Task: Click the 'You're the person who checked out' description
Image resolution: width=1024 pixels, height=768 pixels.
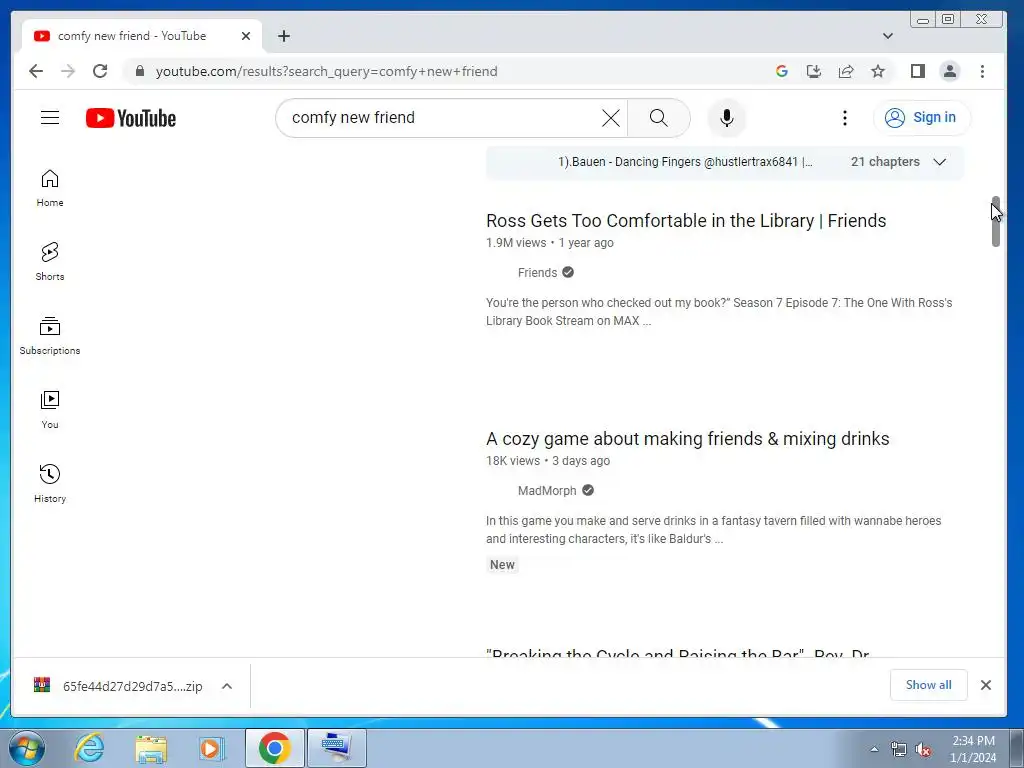Action: [719, 312]
